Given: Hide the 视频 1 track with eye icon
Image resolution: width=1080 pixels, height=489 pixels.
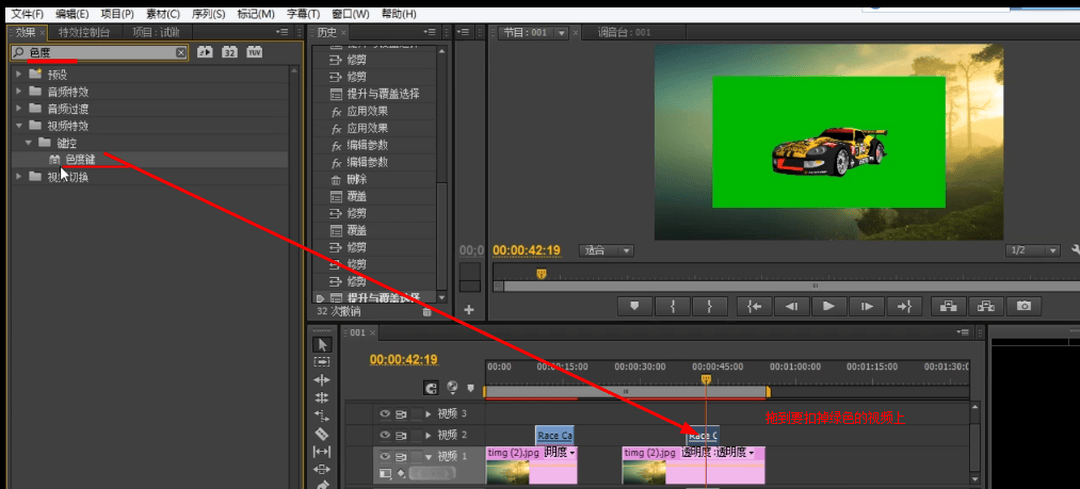Looking at the screenshot, I should click(385, 456).
